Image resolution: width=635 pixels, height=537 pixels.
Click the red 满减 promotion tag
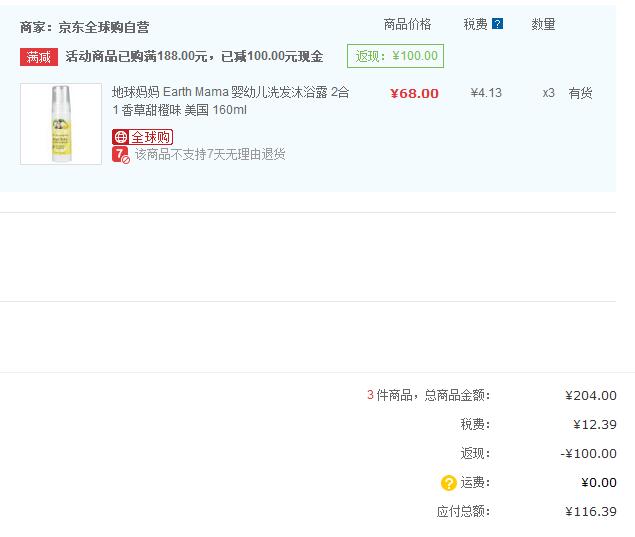tap(39, 57)
